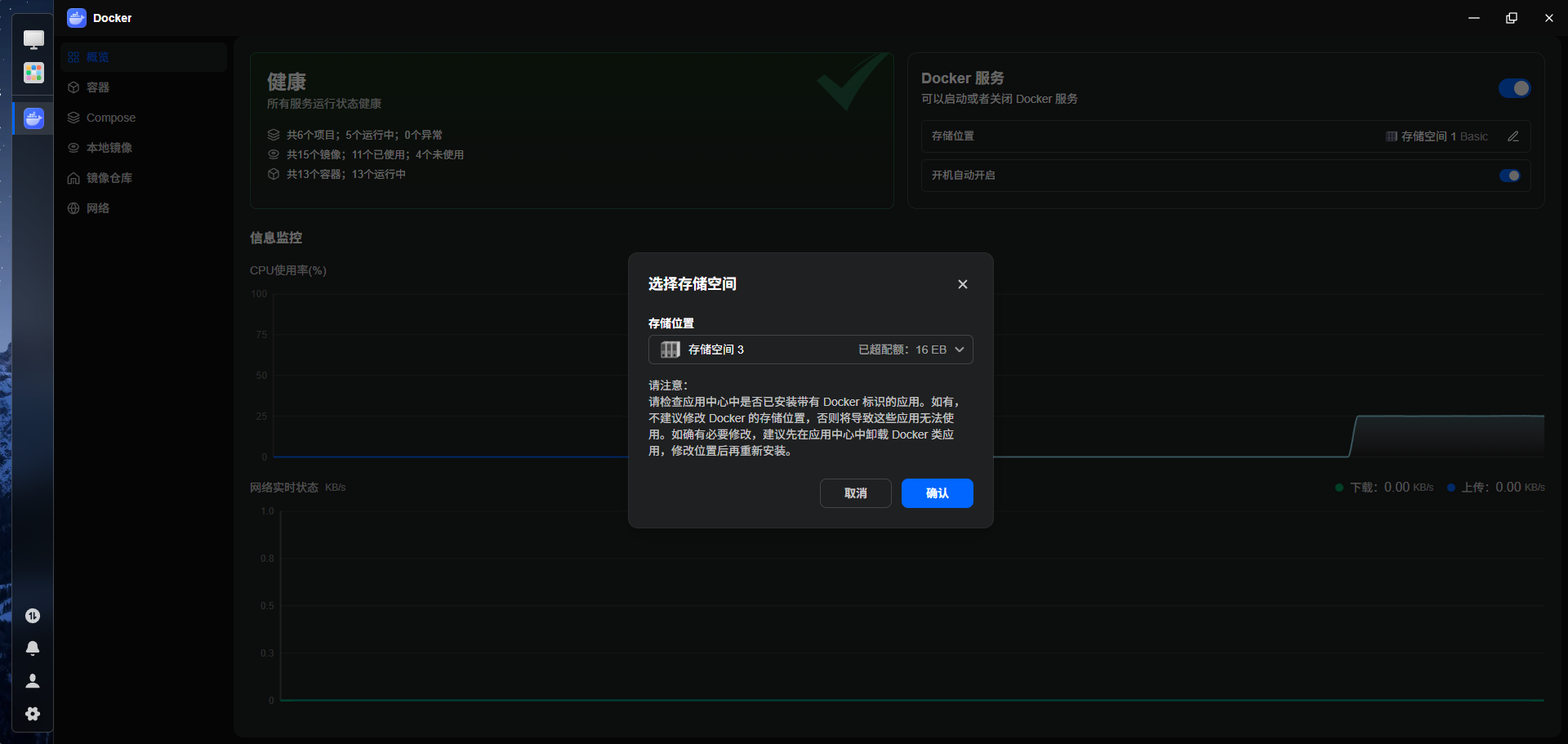Screen dimensions: 1568x744
Task: Open 容器 in the sidebar
Action: point(144,87)
